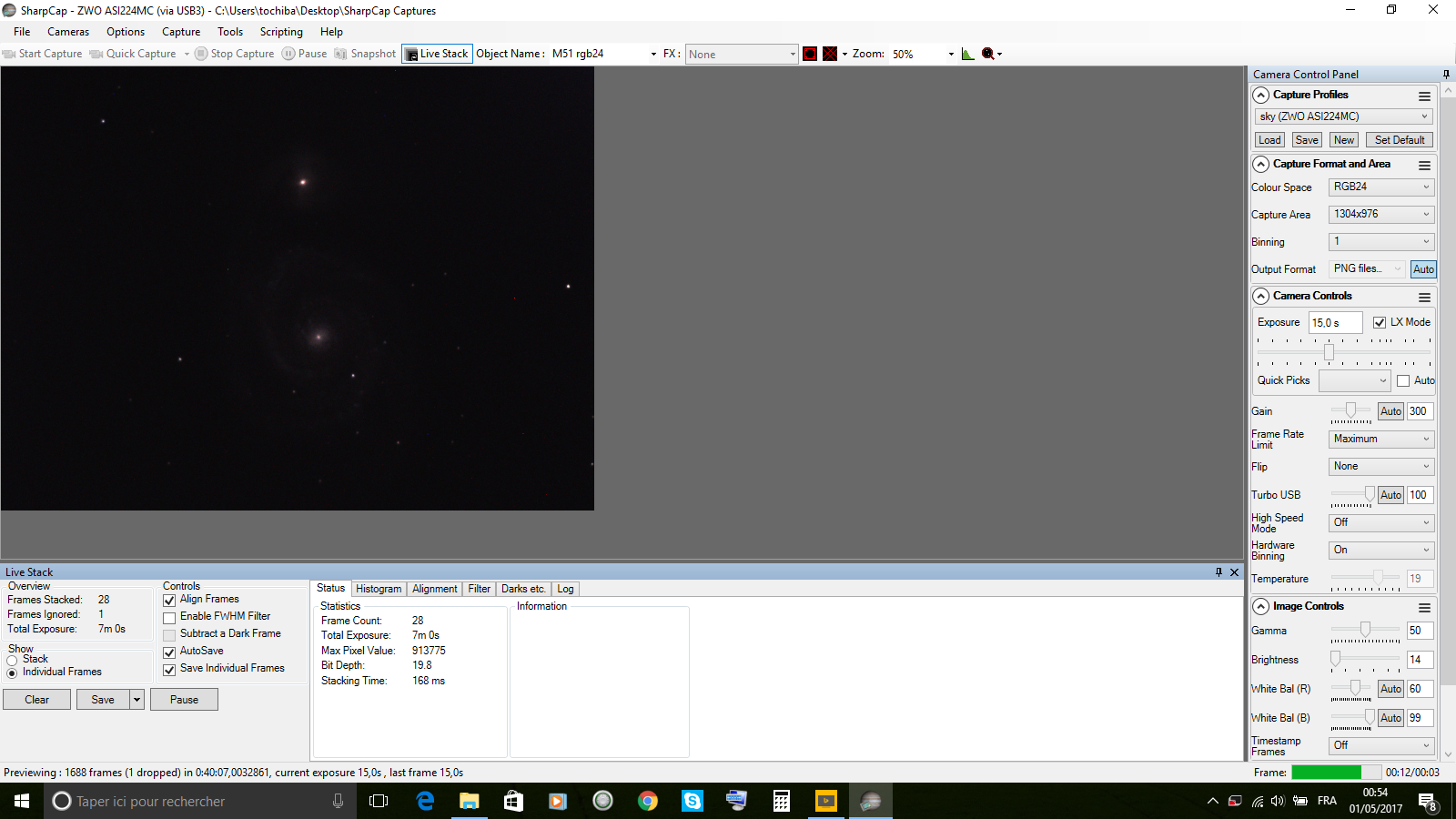Click the Gamma slider thumb
The height and width of the screenshot is (819, 1456).
point(1365,630)
